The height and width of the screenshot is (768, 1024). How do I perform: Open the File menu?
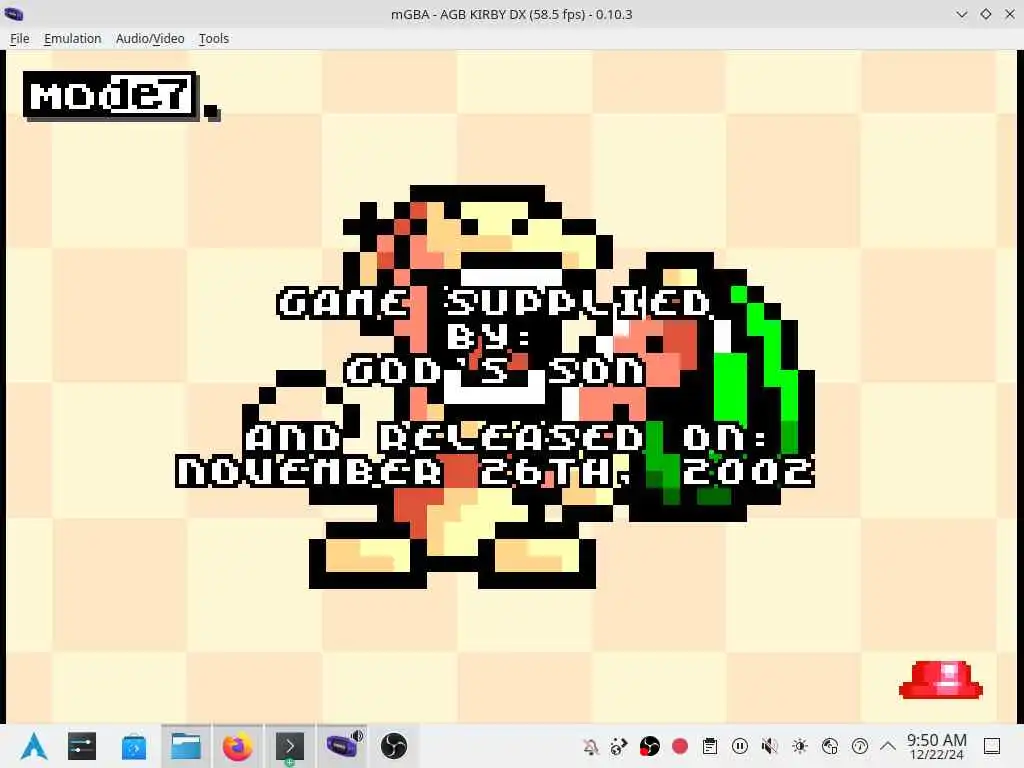20,39
